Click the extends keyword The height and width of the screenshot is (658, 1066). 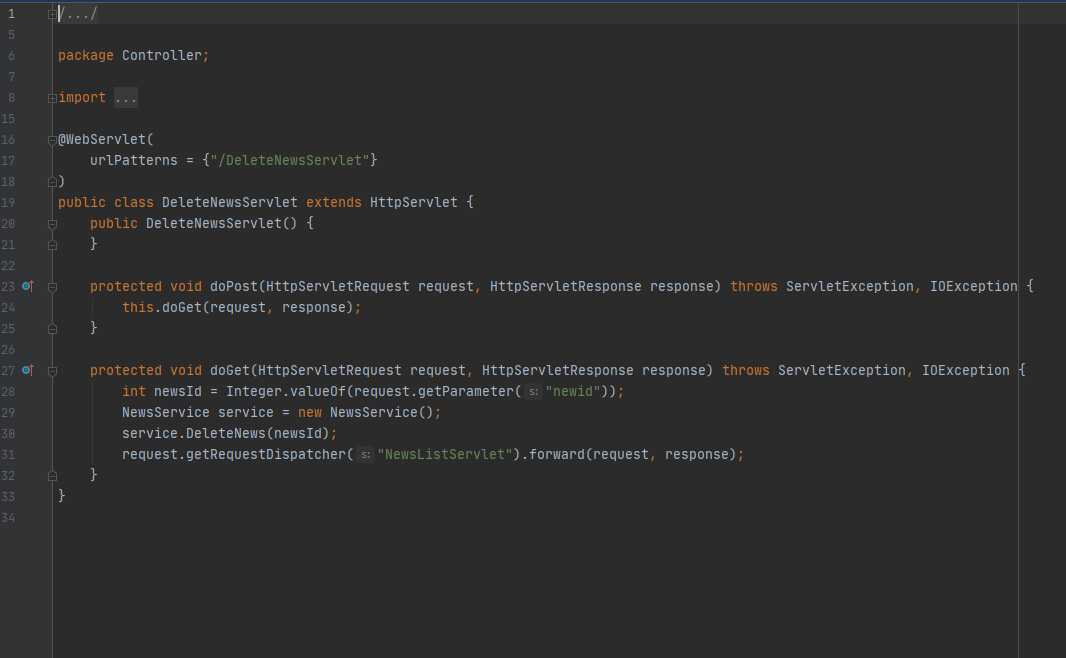(x=334, y=203)
